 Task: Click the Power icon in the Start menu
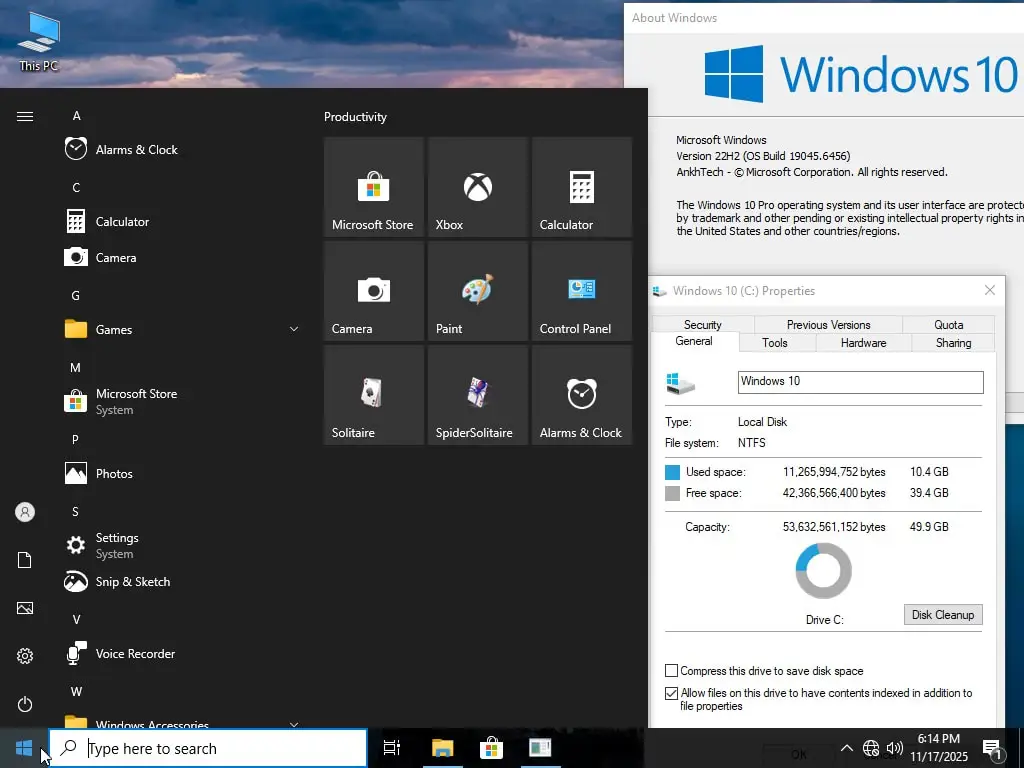(x=24, y=704)
